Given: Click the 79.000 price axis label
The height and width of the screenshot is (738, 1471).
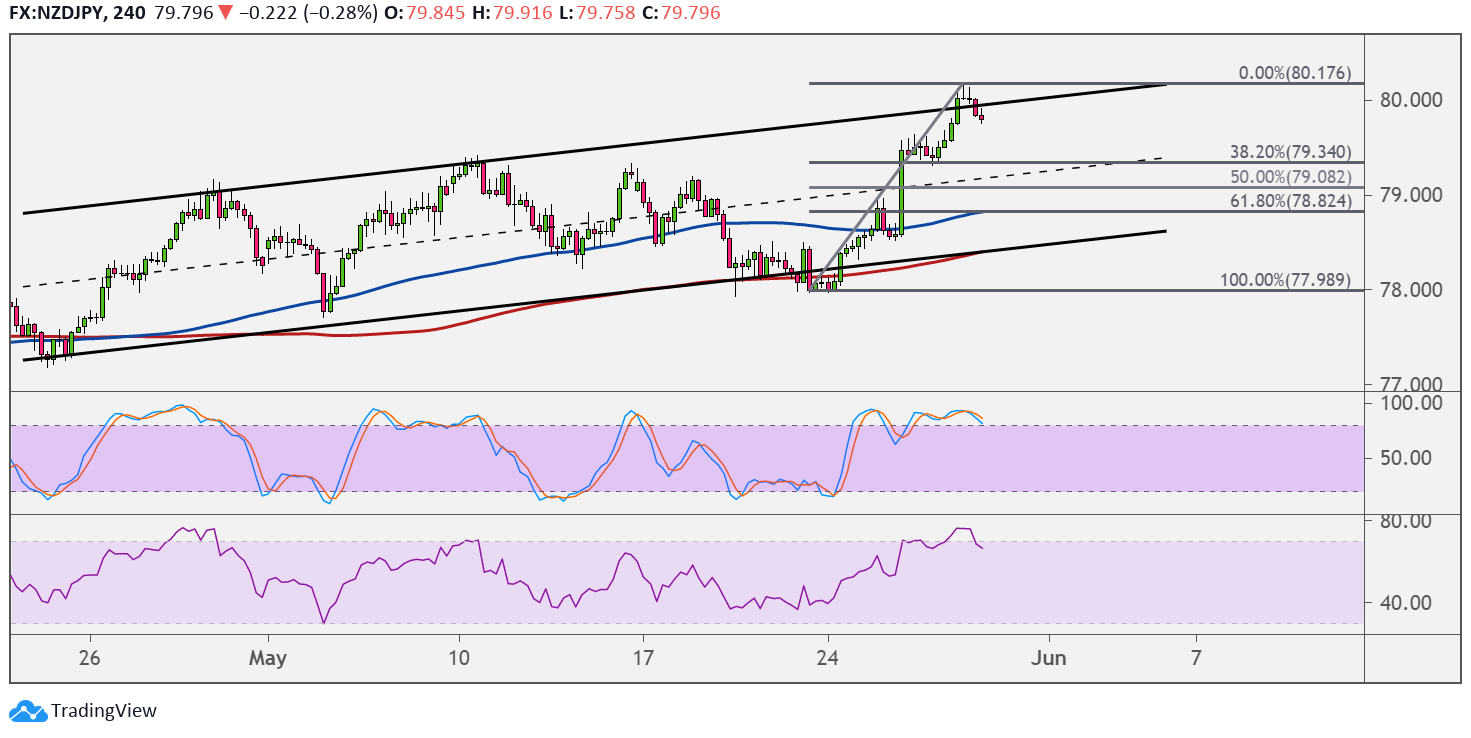Looking at the screenshot, I should [x=1410, y=194].
